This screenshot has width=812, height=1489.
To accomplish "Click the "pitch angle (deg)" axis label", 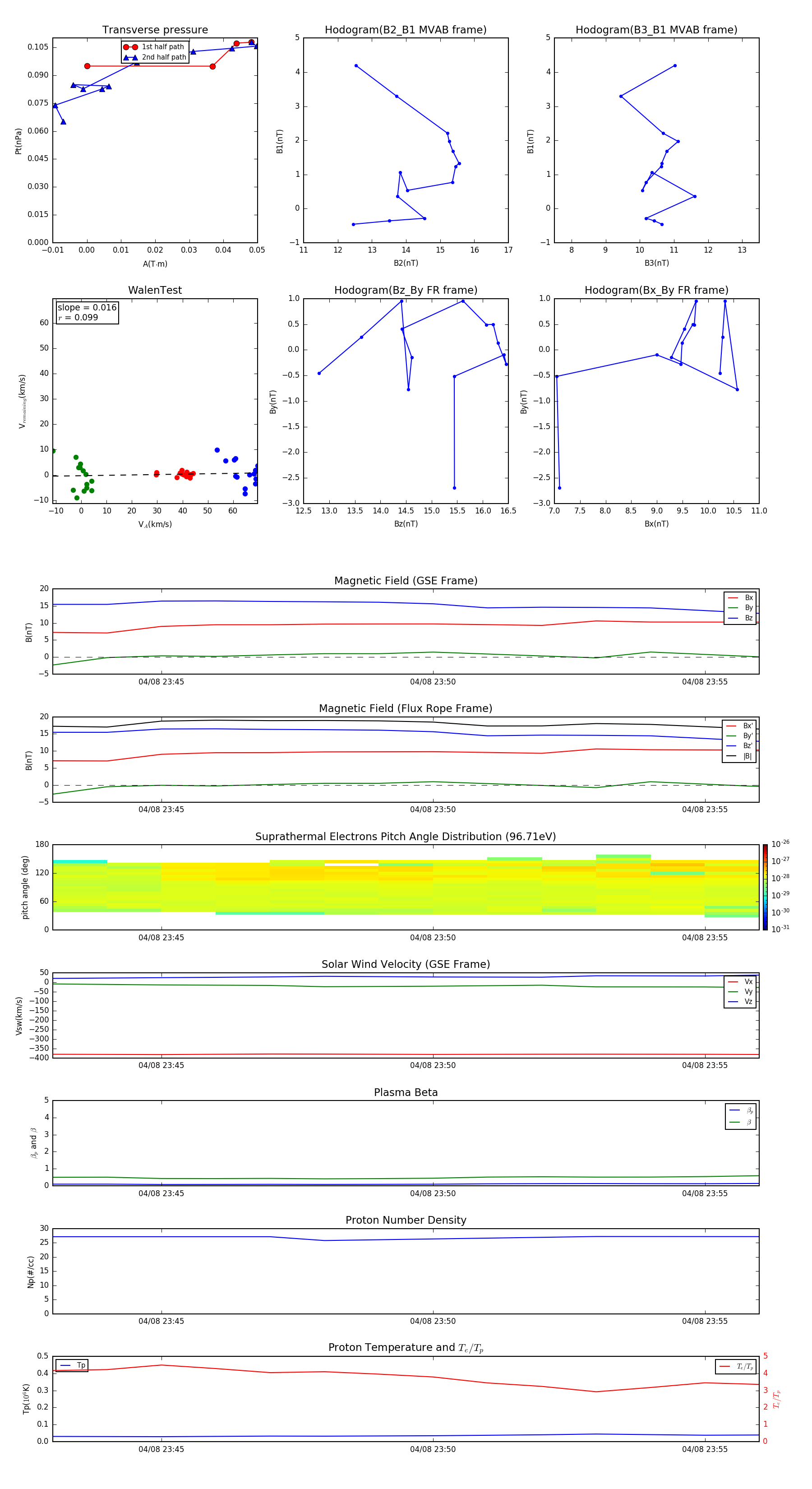I will pos(25,887).
